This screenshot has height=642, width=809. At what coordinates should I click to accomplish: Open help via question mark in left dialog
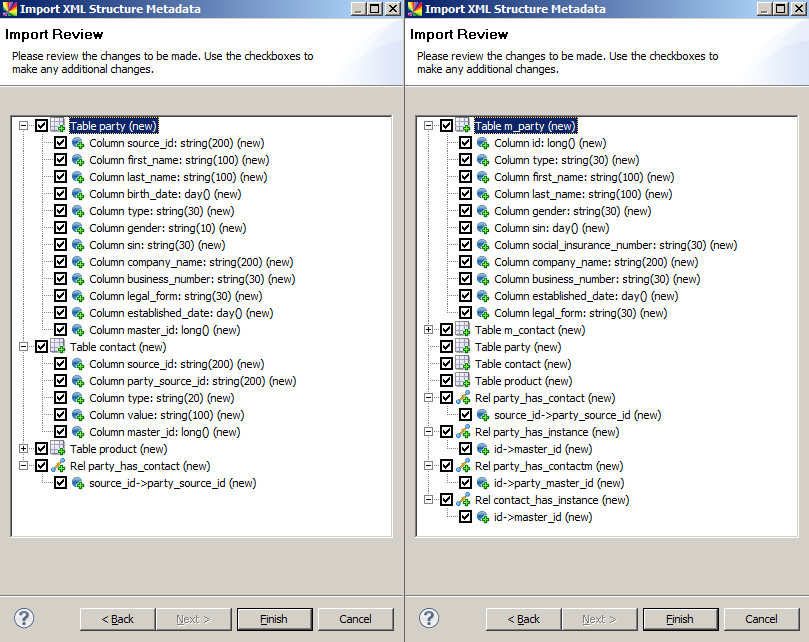coord(24,619)
